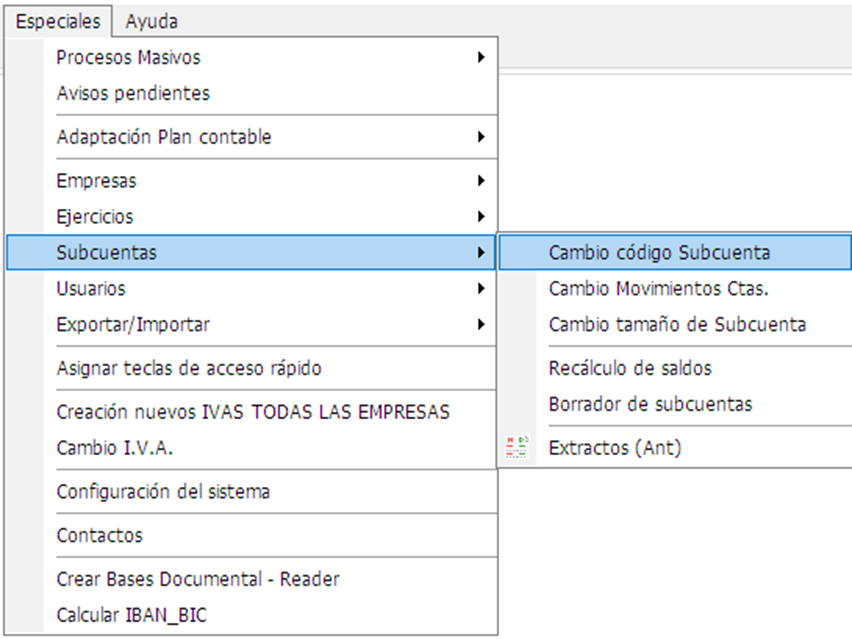Choose Creación nuevos IVAS TODAS LAS EMPRESAS
Image resolution: width=852 pixels, height=639 pixels.
[251, 412]
